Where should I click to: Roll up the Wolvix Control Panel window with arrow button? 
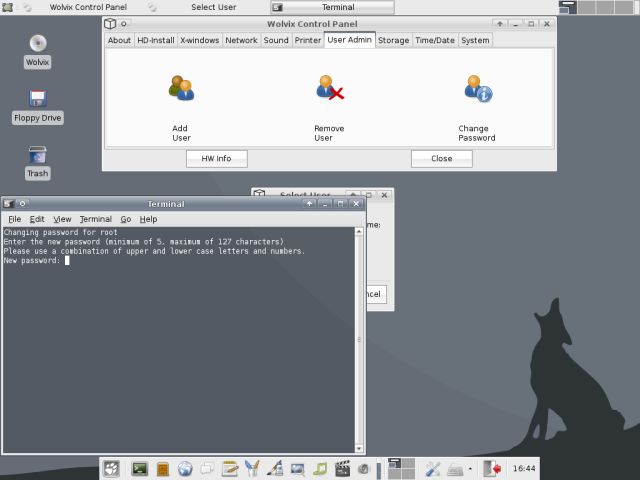pyautogui.click(x=500, y=24)
